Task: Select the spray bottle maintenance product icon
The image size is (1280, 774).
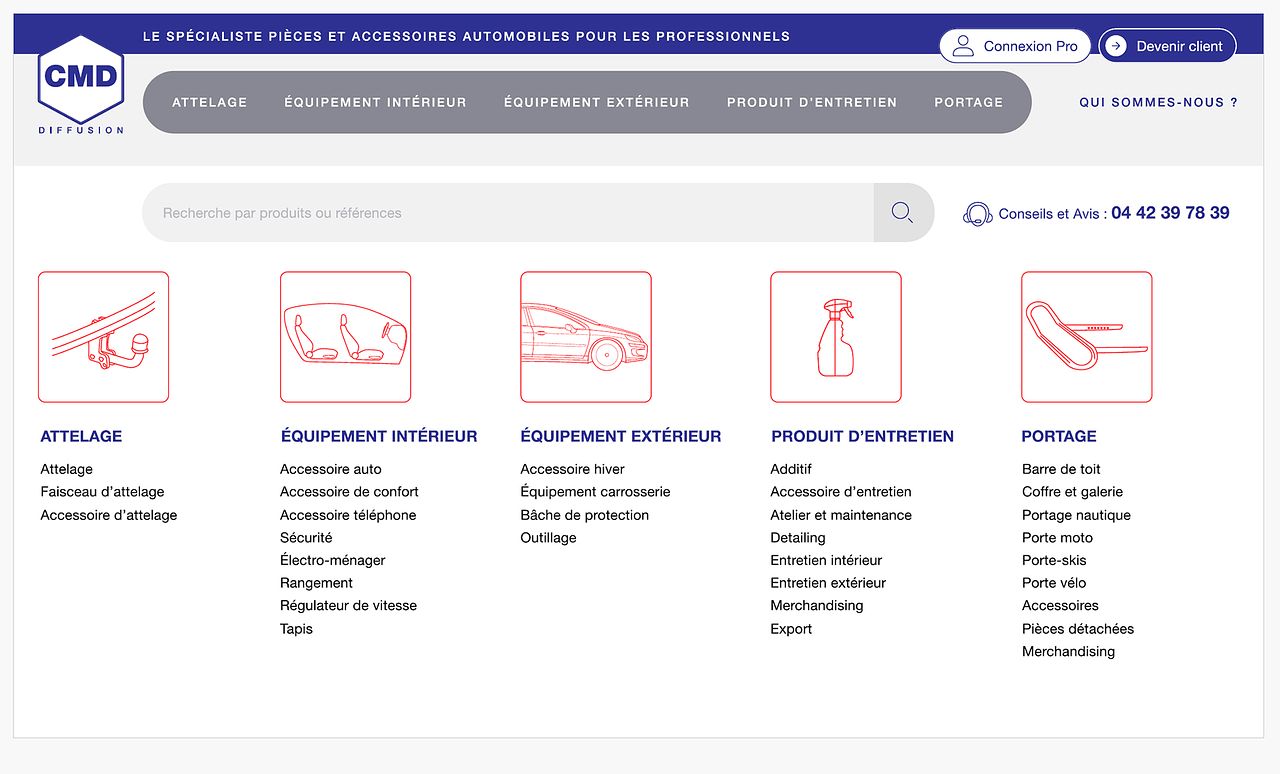Action: pyautogui.click(x=835, y=337)
